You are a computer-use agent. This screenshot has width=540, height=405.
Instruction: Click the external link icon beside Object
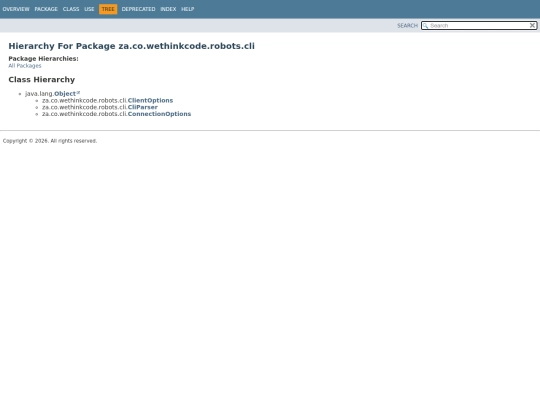[78, 92]
